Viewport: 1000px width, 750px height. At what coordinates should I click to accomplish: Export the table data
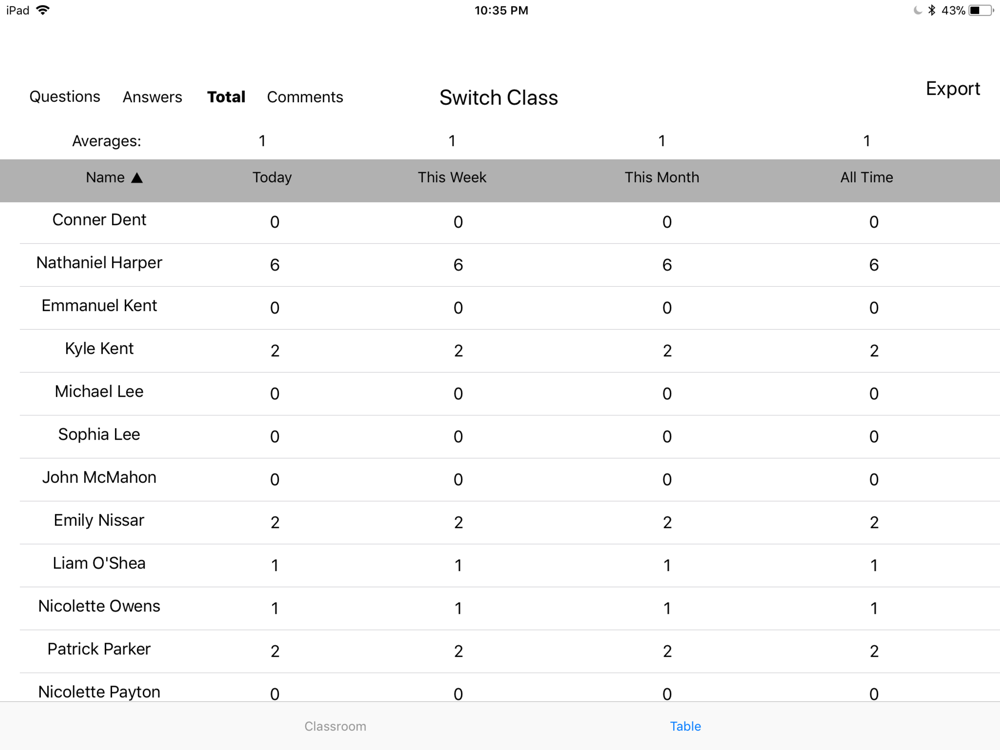(x=953, y=89)
